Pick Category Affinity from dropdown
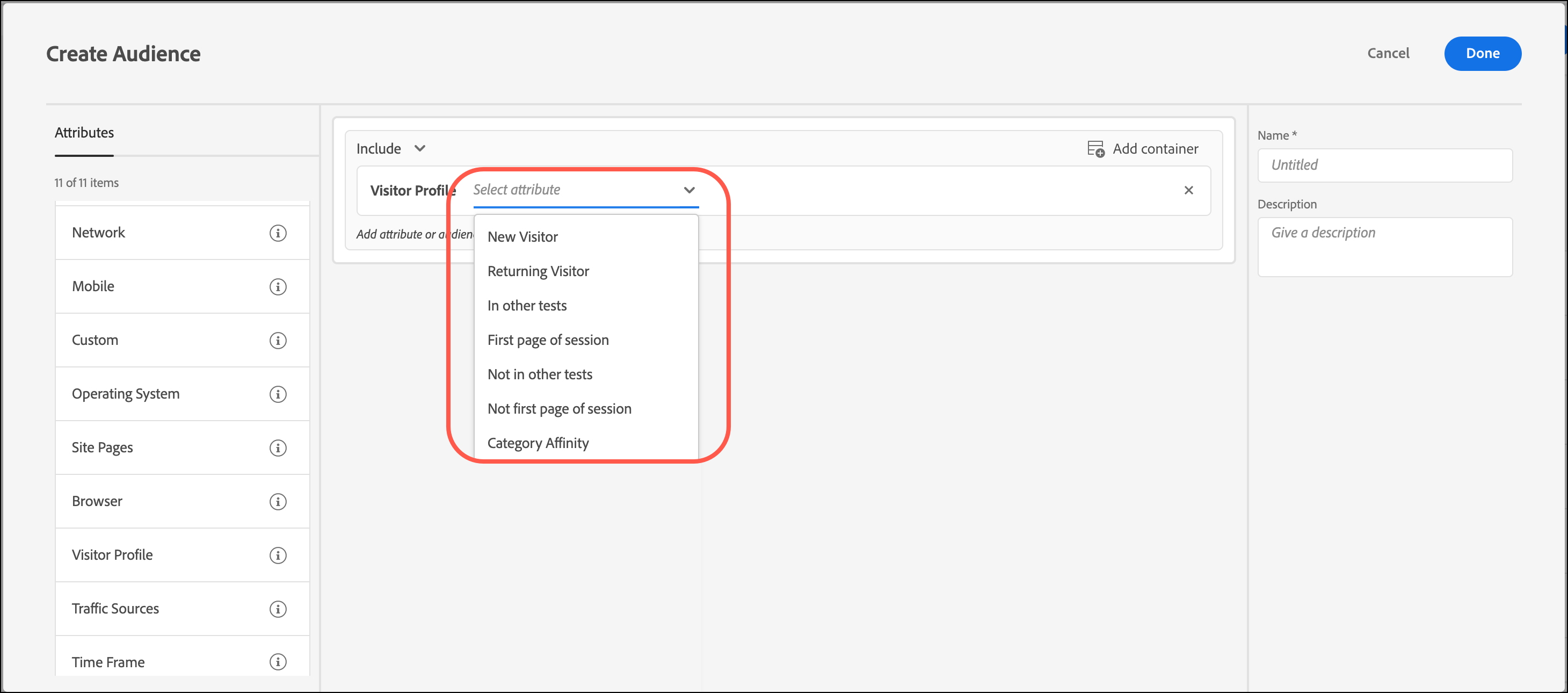 (x=538, y=443)
